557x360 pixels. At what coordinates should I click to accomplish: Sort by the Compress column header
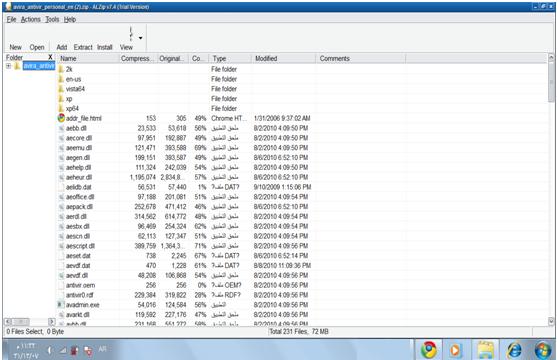(138, 59)
